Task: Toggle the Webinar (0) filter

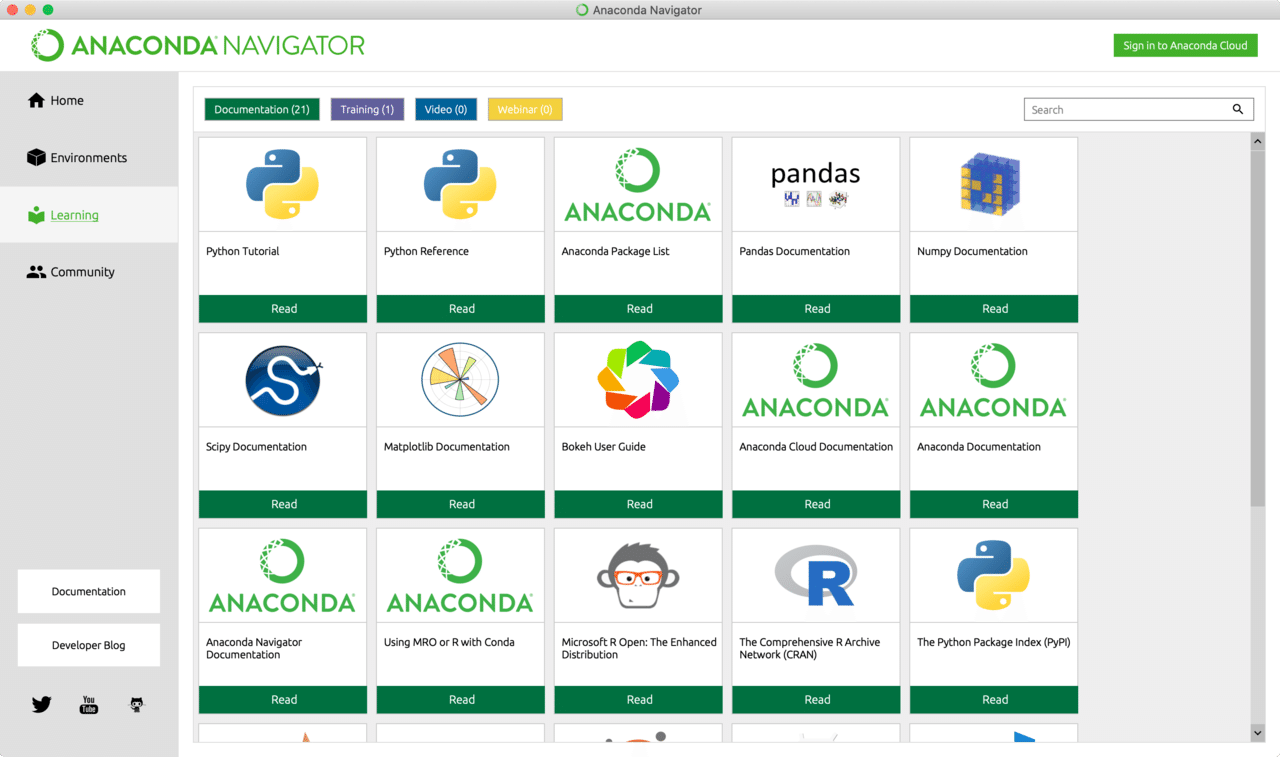Action: (x=525, y=109)
